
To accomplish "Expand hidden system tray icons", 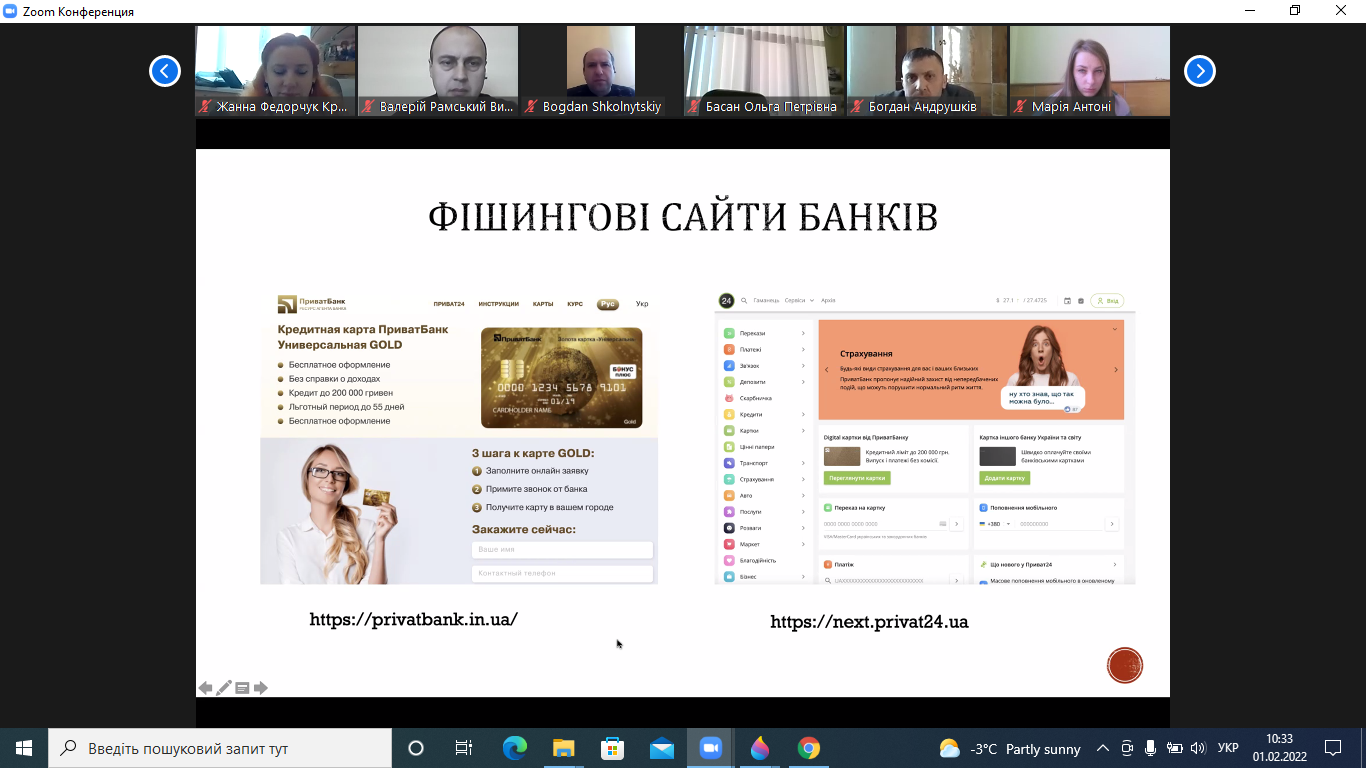I will [x=1103, y=748].
